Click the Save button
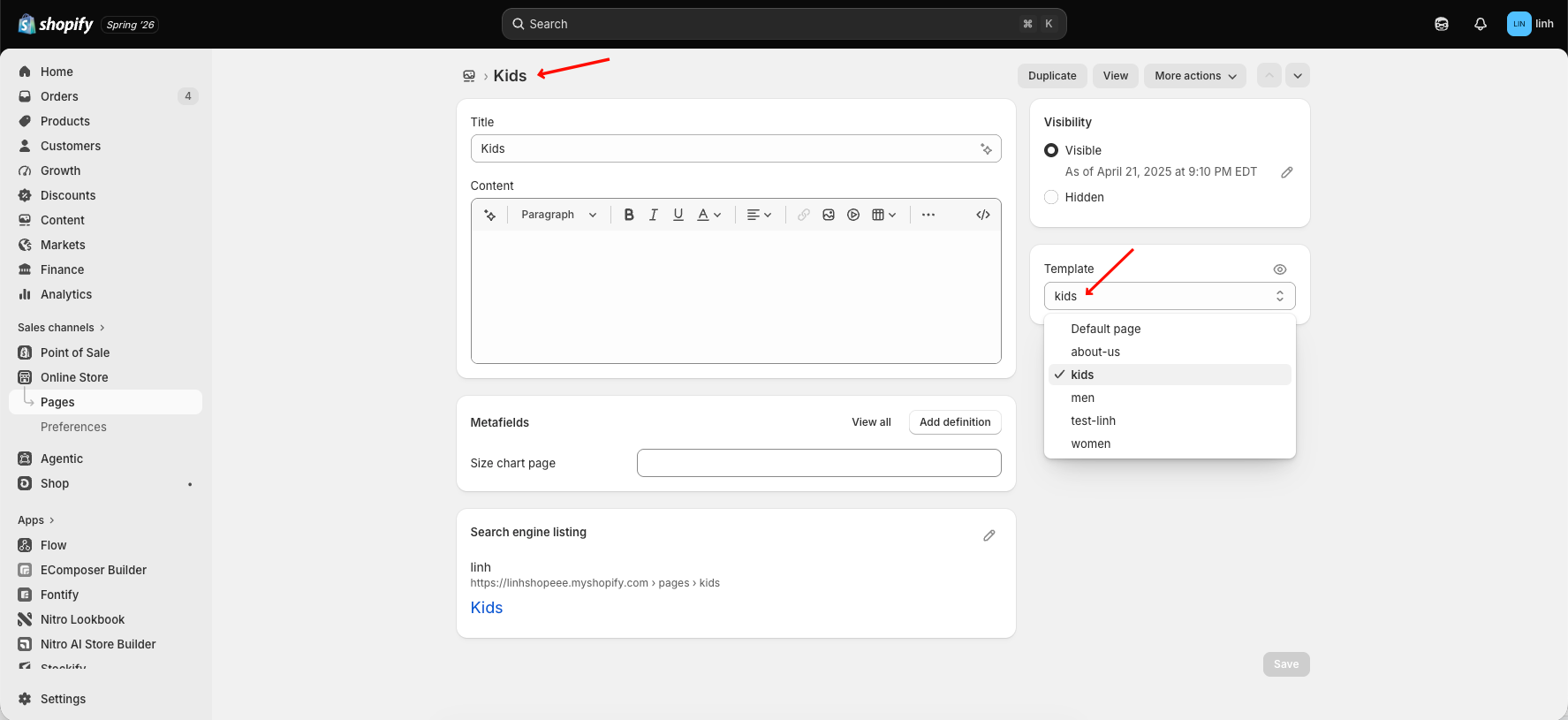The width and height of the screenshot is (1568, 720). 1286,664
